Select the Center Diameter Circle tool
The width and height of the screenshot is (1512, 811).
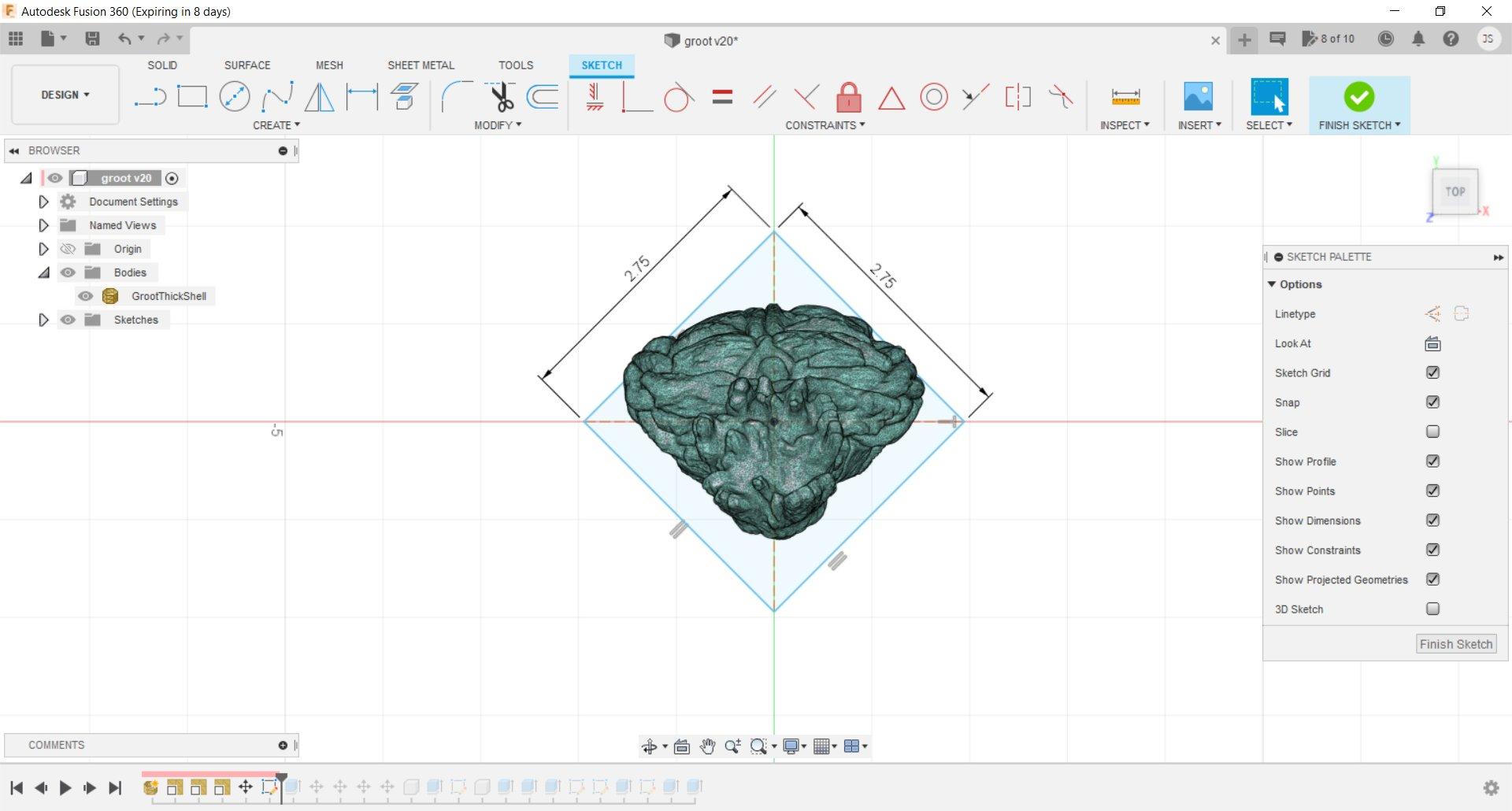point(234,97)
